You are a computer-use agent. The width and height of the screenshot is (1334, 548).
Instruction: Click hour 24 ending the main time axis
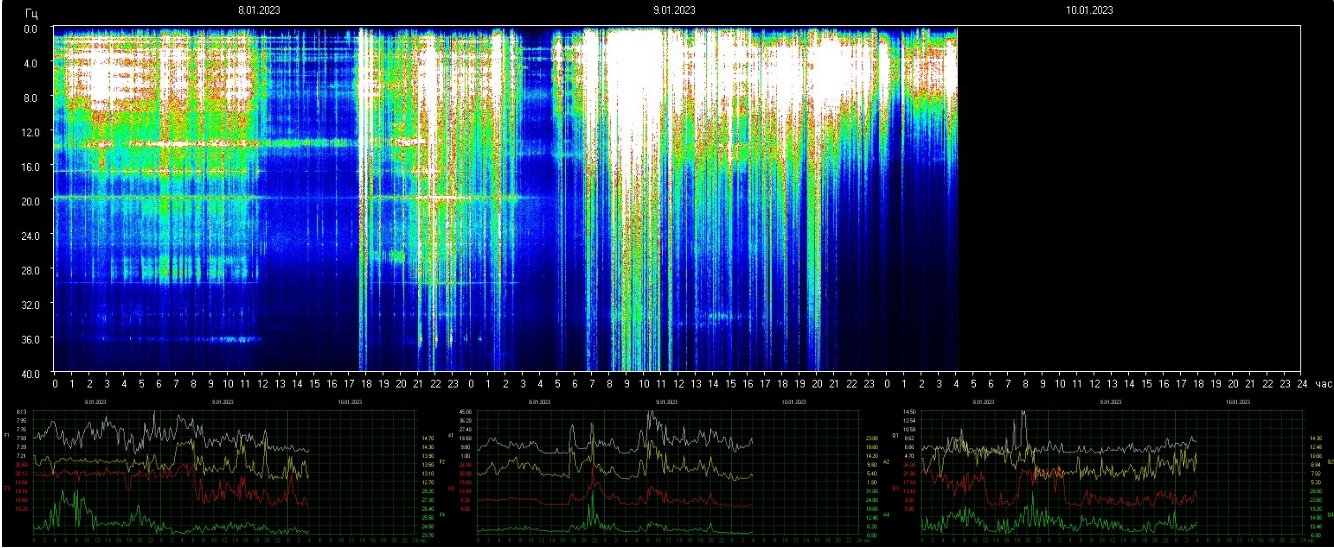point(1301,384)
